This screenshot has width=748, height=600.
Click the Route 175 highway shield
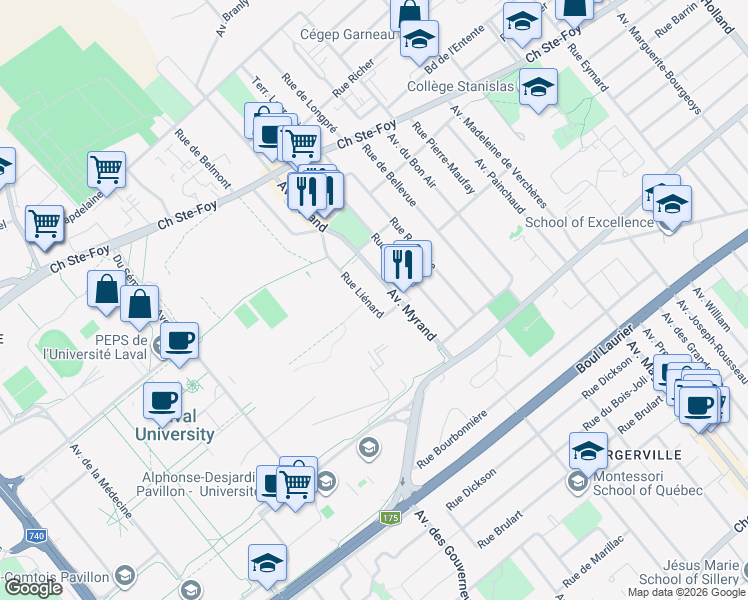pos(390,518)
